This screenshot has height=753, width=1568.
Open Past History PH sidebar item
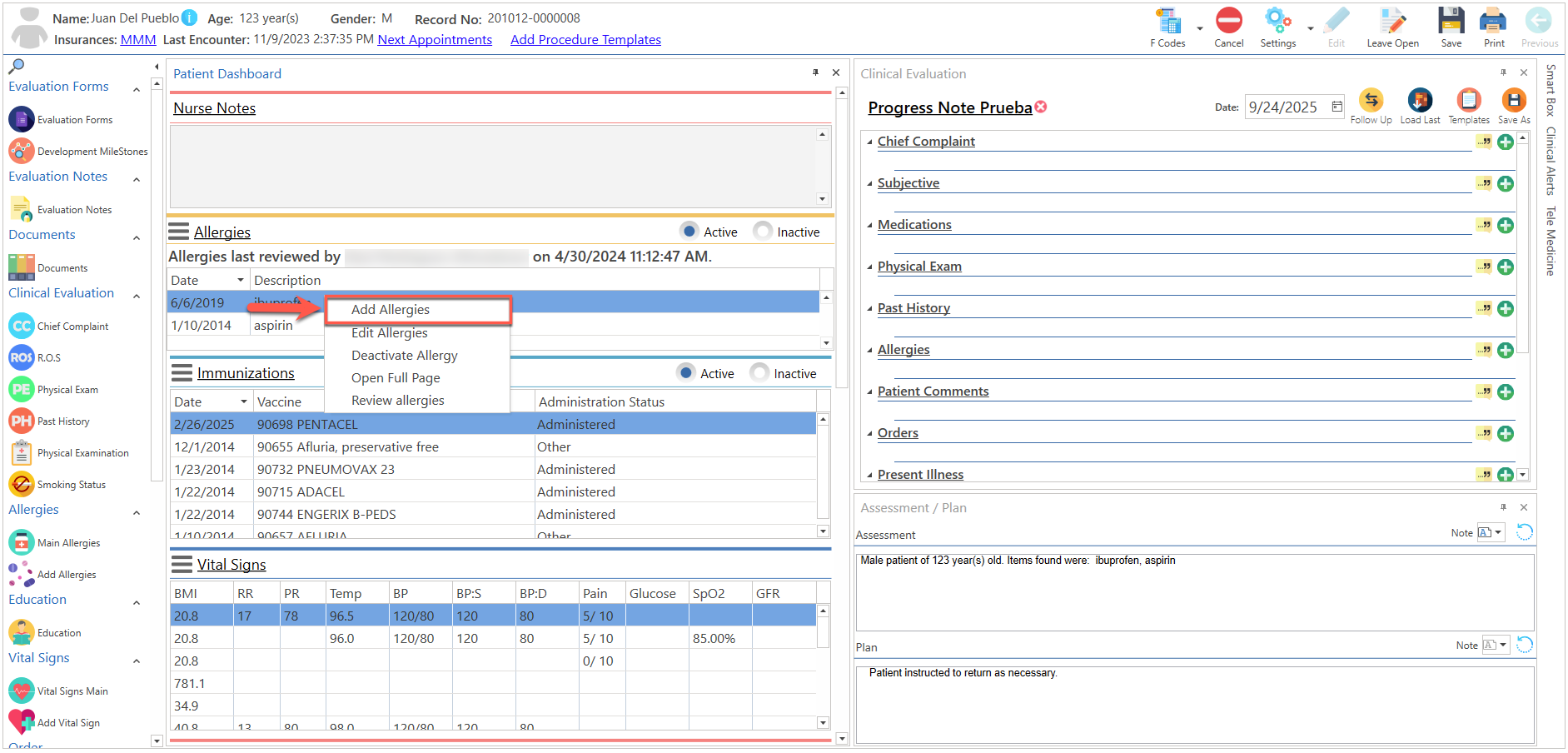tap(50, 421)
